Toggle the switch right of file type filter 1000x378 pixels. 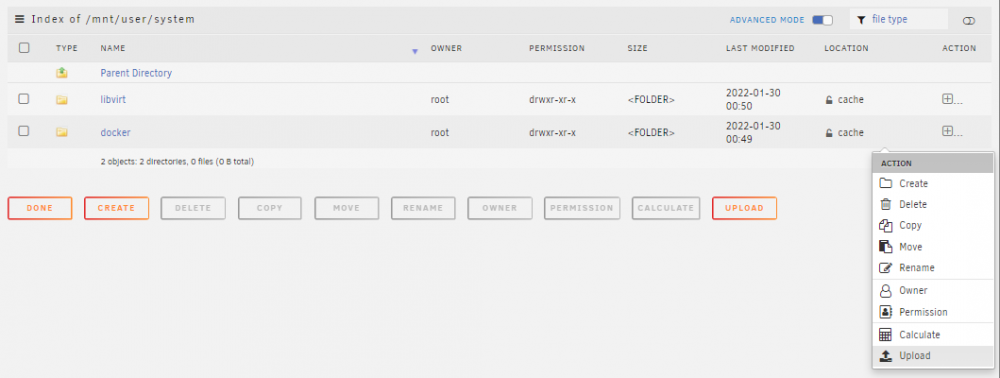coord(969,21)
